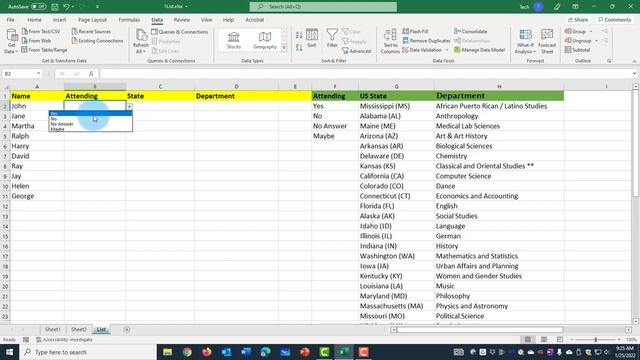This screenshot has width=640, height=360.
Task: Switch to Formulas tab
Action: tap(129, 20)
